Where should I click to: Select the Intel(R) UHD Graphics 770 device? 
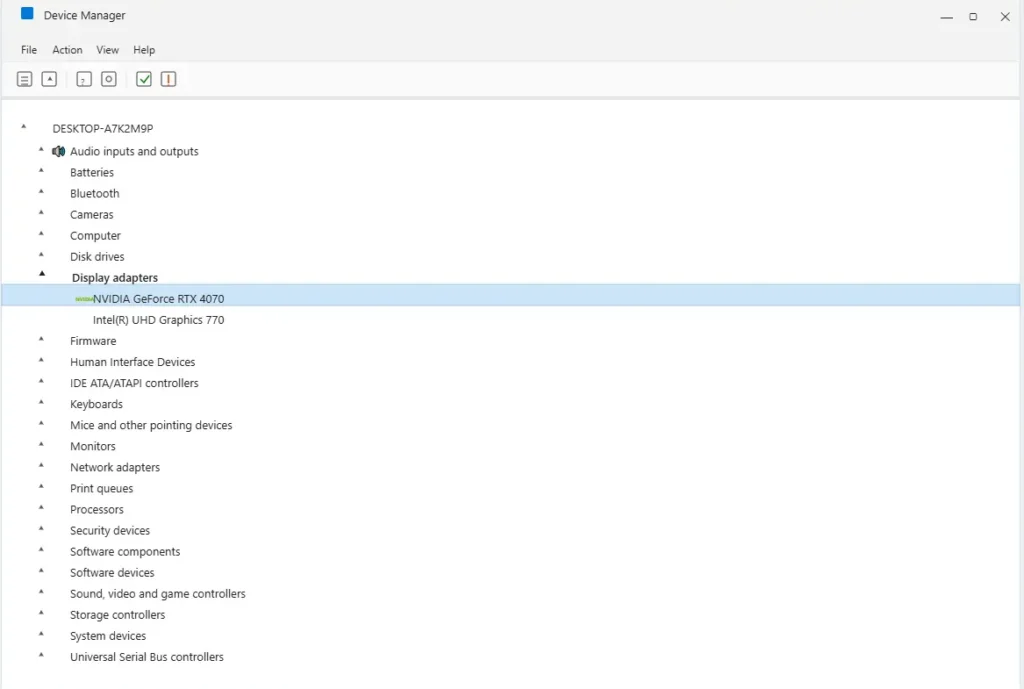pos(158,319)
